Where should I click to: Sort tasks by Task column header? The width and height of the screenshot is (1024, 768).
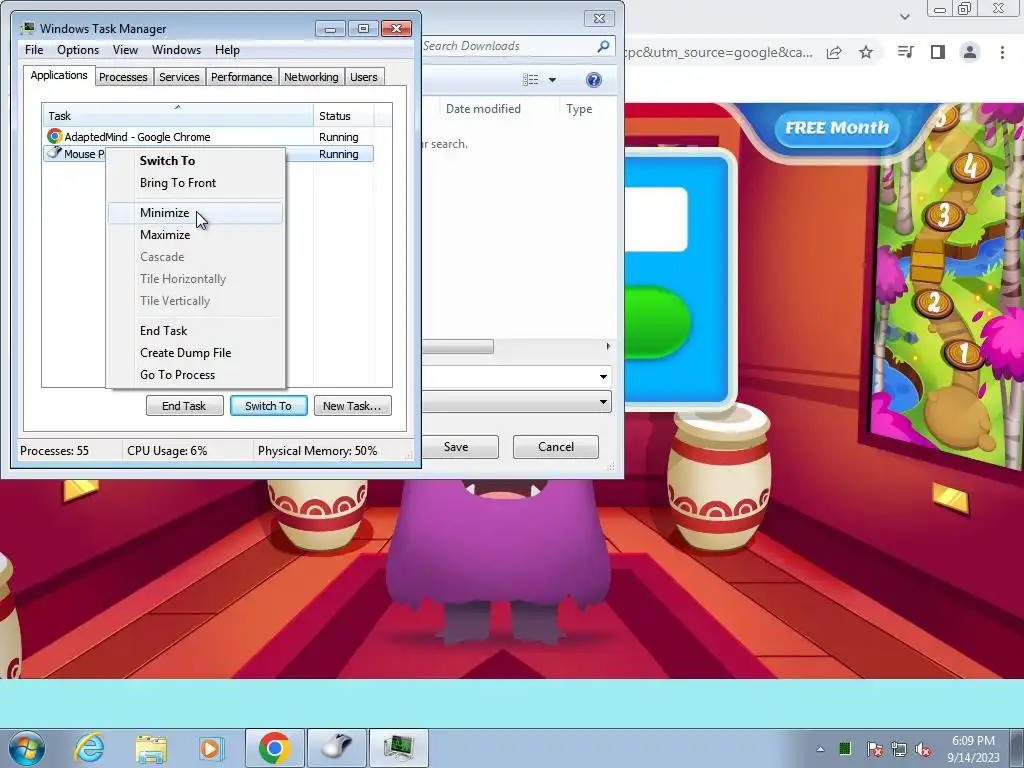point(178,116)
